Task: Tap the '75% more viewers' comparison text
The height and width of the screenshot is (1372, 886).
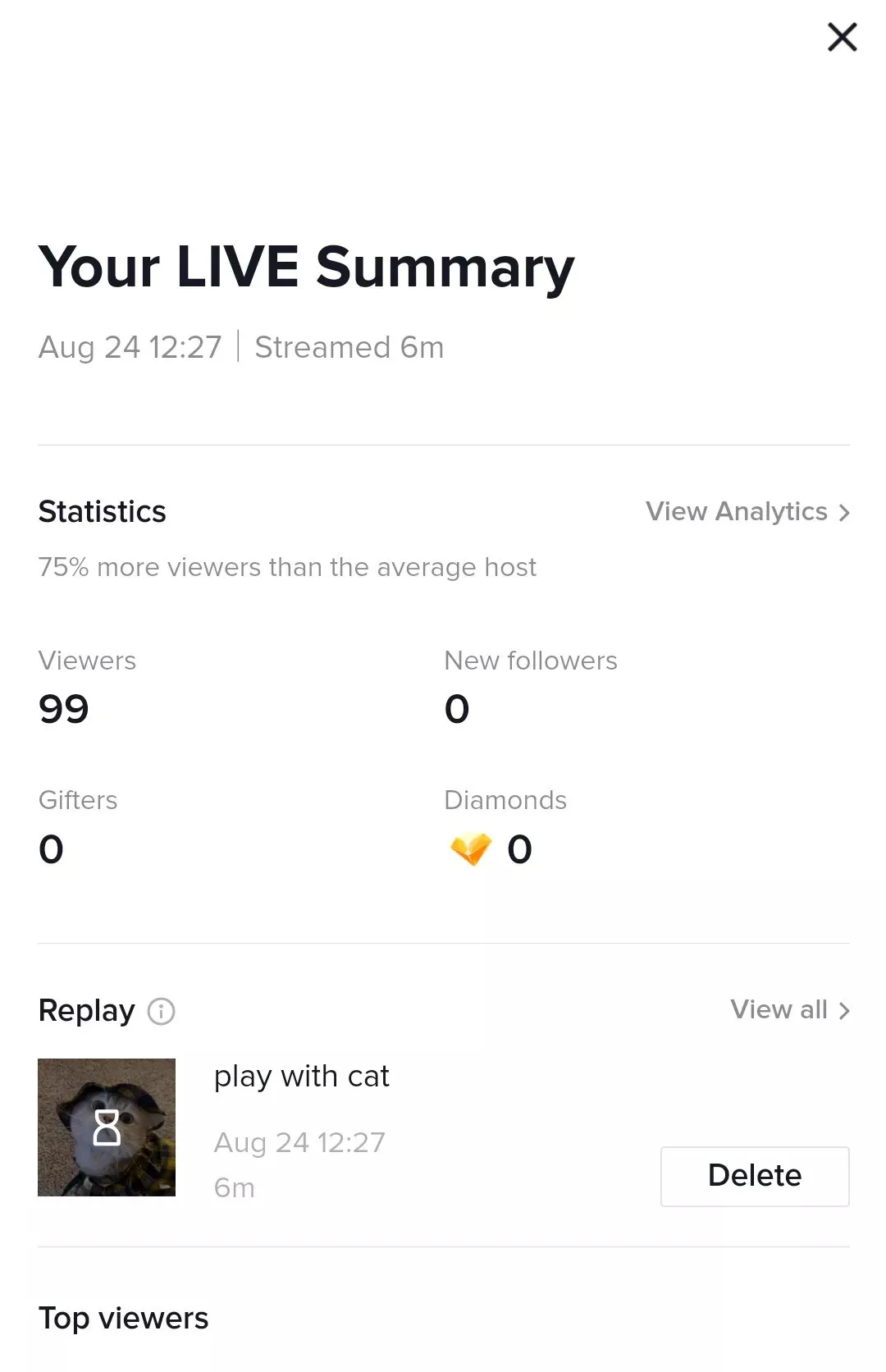Action: click(287, 567)
